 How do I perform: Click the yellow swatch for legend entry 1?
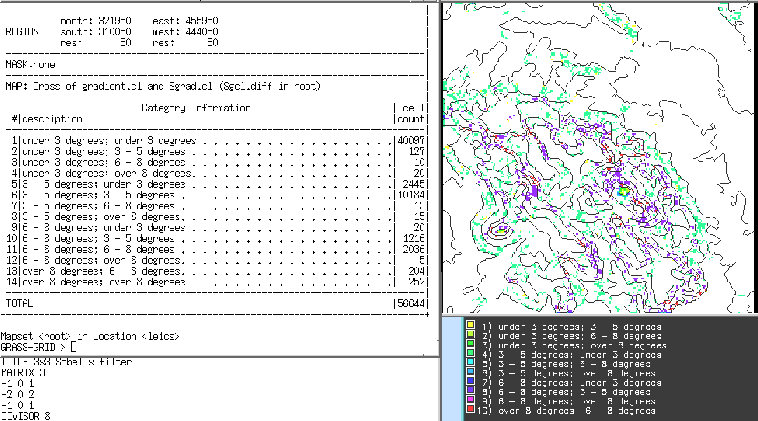tap(470, 325)
